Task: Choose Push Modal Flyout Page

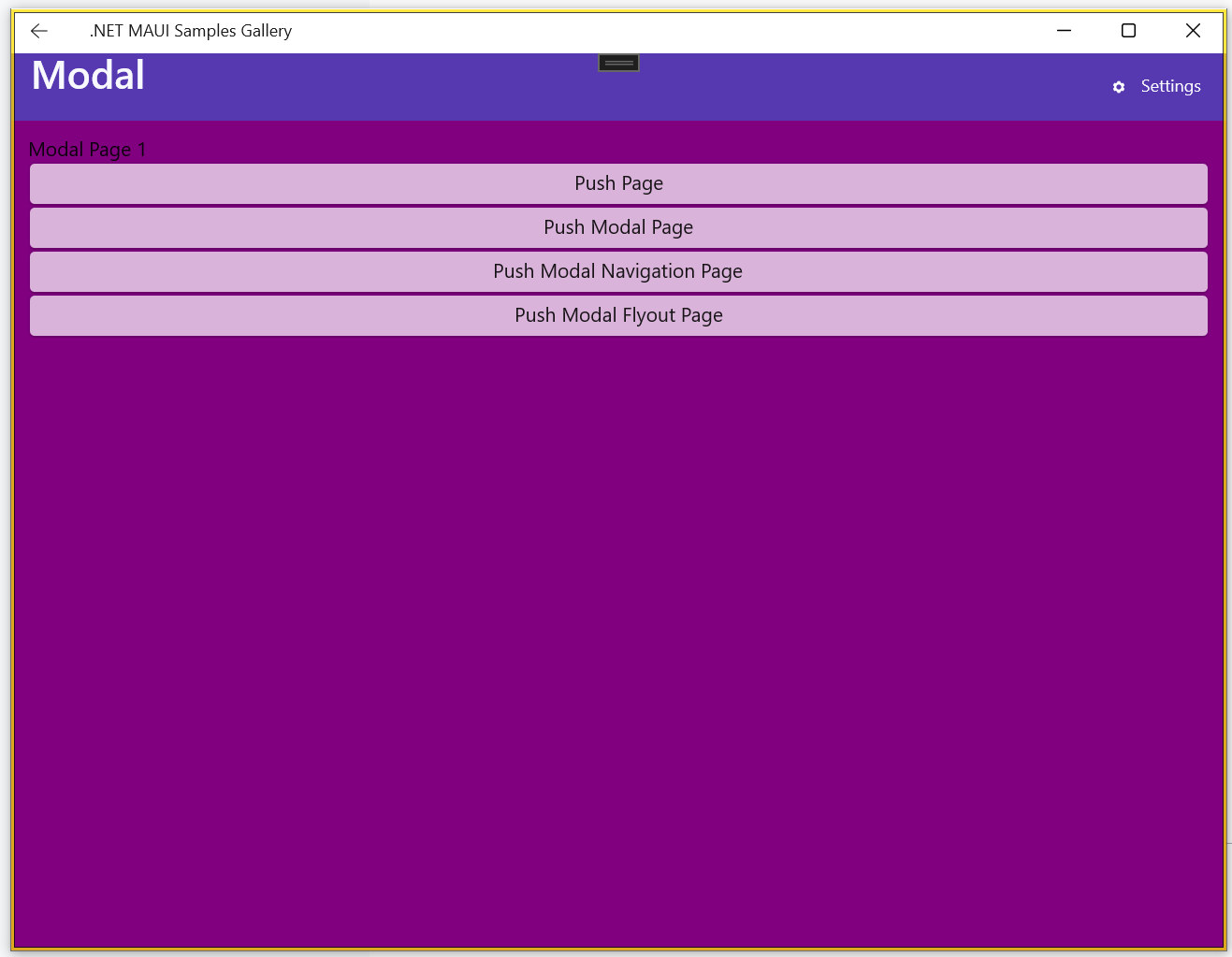Action: click(618, 315)
